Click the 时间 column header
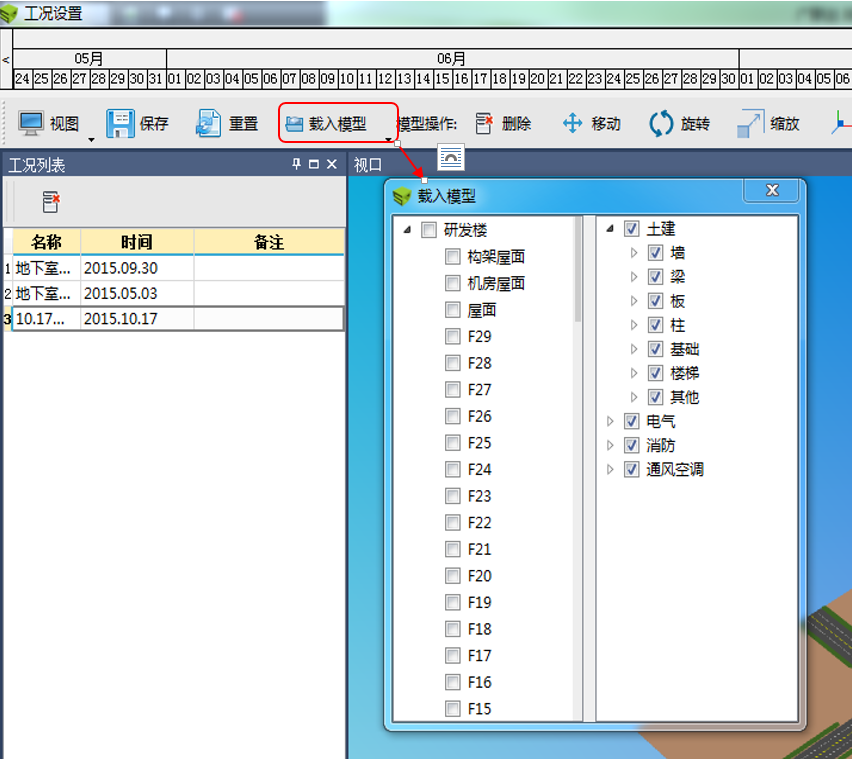Screen dimensions: 852x759 (137, 242)
